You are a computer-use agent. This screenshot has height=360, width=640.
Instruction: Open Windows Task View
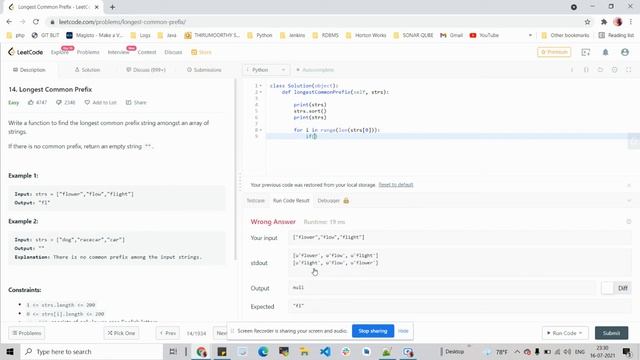point(173,351)
